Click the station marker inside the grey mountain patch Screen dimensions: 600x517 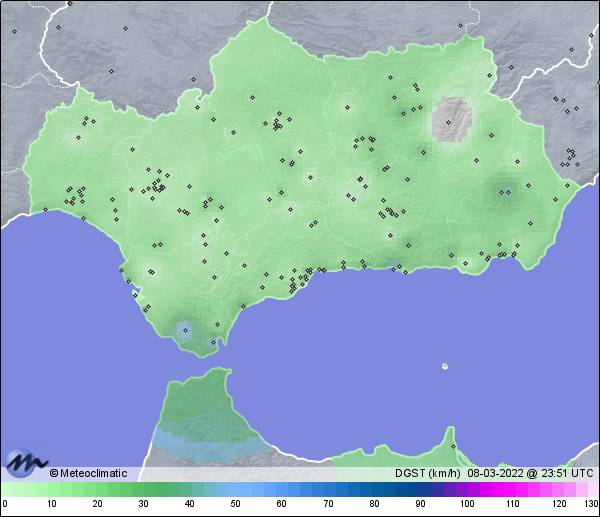(448, 122)
